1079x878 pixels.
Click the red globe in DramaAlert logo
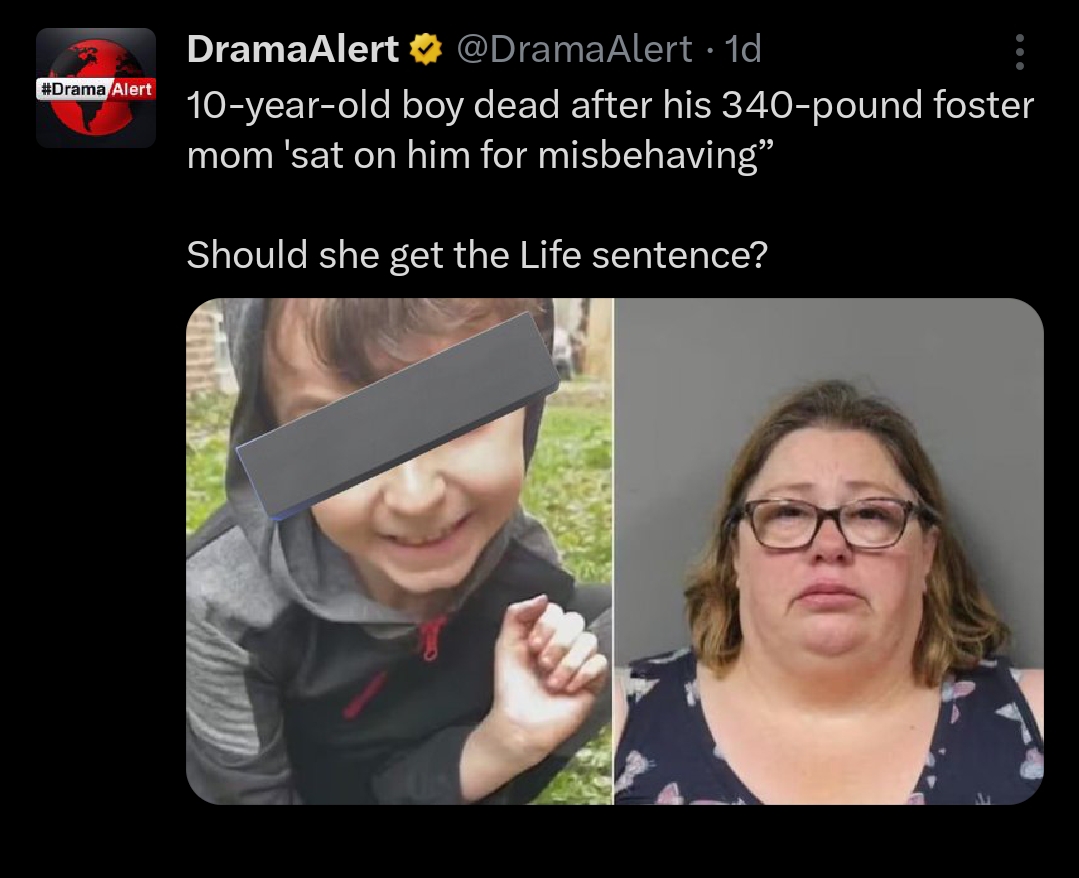pyautogui.click(x=96, y=87)
